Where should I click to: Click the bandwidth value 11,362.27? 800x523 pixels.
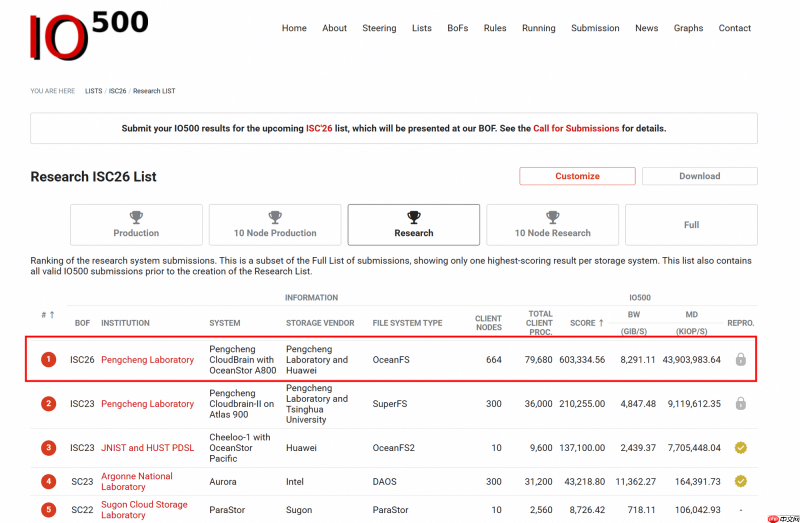click(x=636, y=481)
